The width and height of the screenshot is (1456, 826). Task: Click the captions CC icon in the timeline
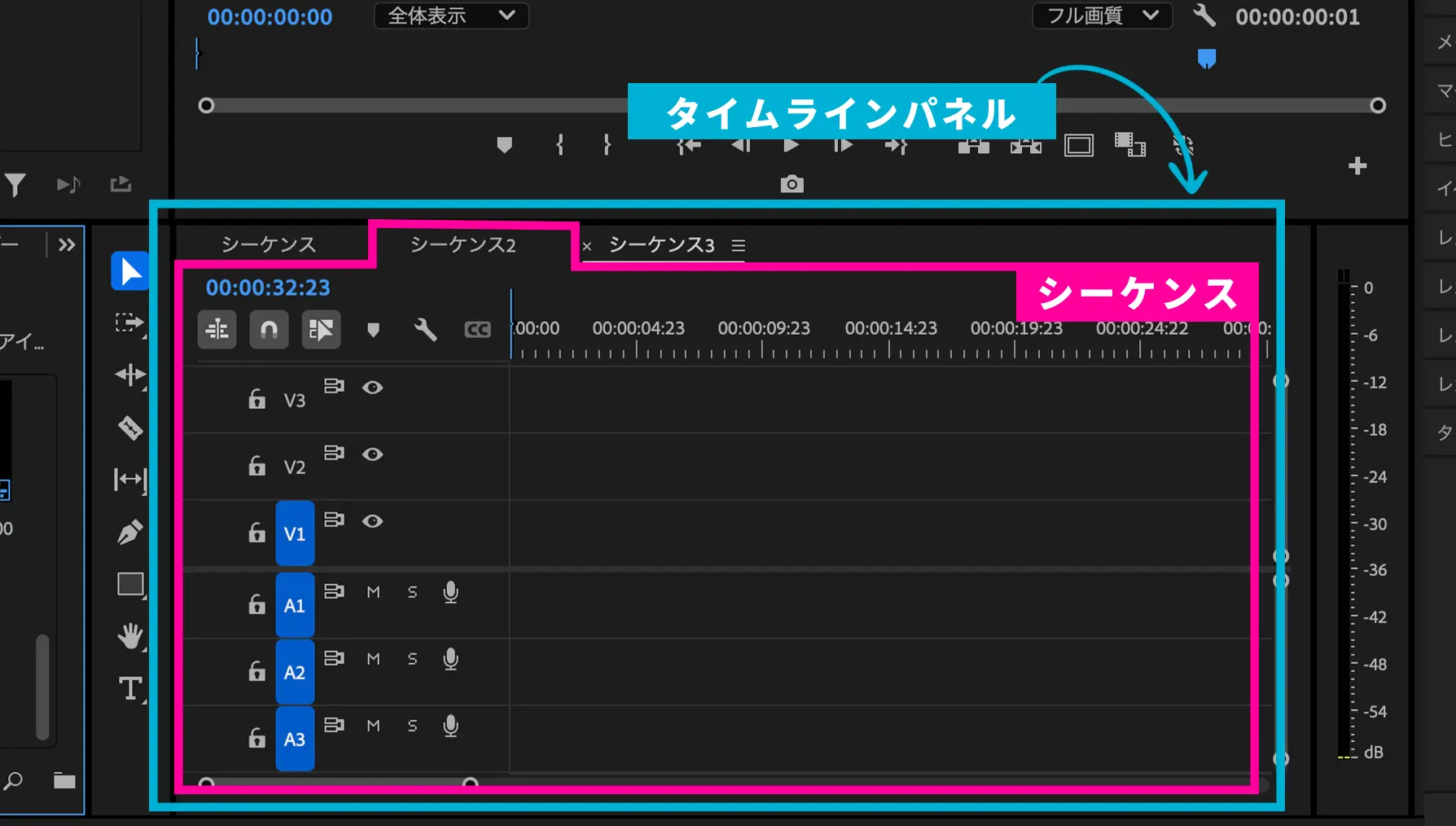pos(478,330)
